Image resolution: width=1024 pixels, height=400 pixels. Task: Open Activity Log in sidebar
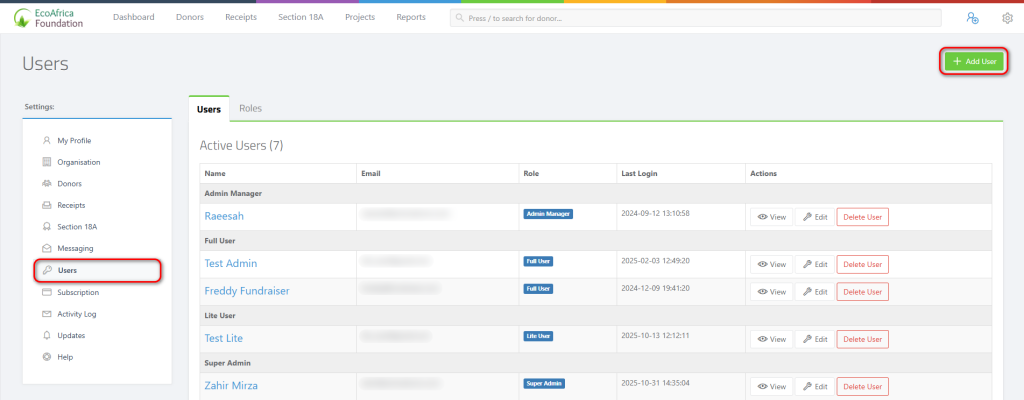pyautogui.click(x=76, y=314)
